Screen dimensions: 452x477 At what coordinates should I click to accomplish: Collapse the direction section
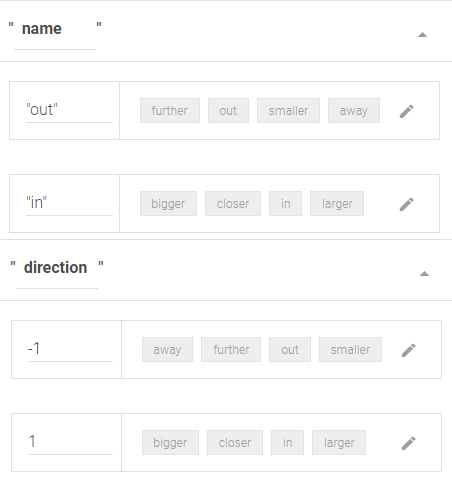[x=424, y=274]
